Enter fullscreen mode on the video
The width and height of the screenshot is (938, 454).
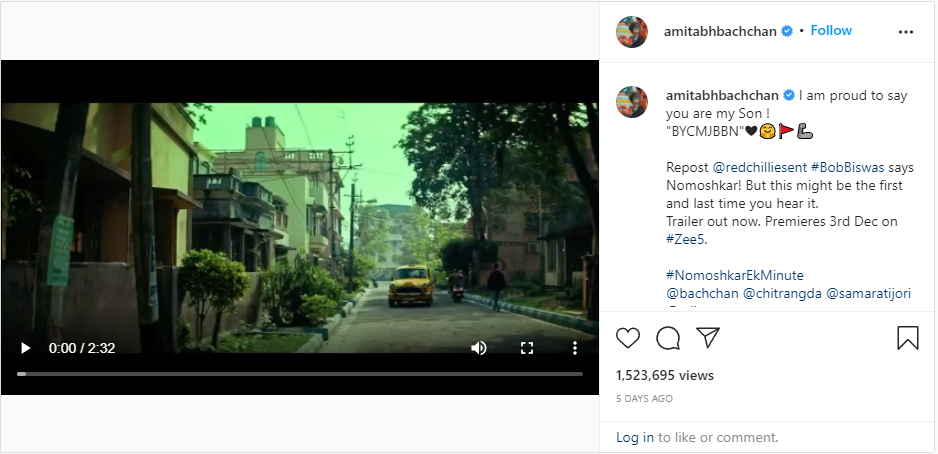[x=526, y=348]
